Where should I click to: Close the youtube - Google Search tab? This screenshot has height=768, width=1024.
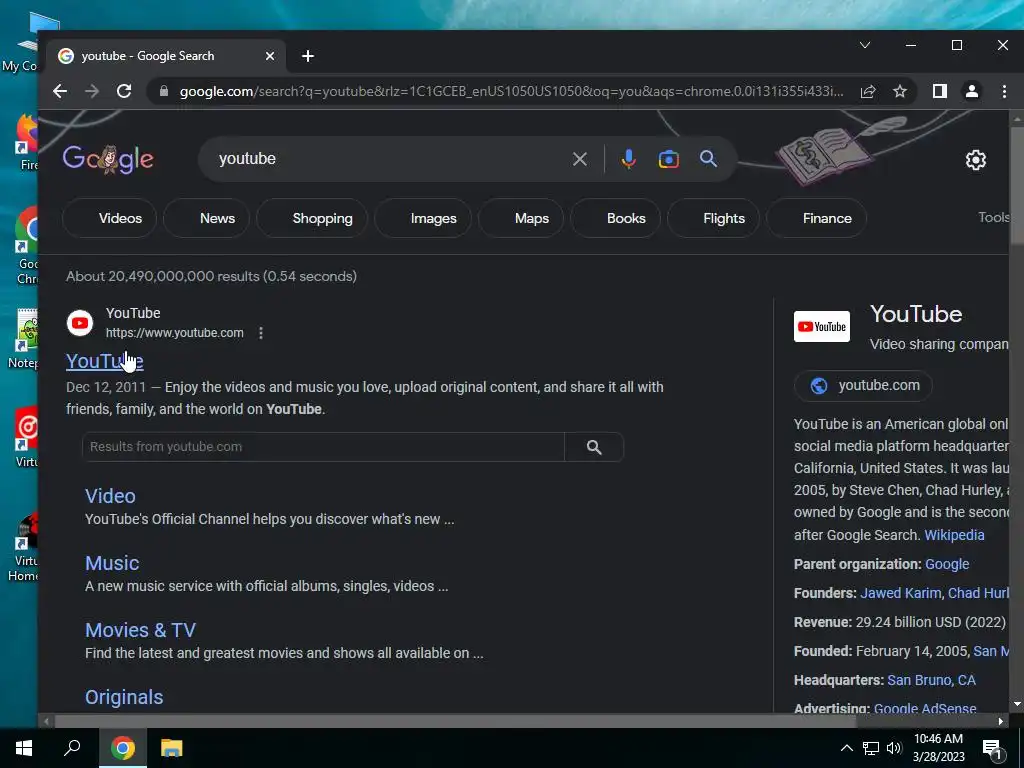[270, 56]
